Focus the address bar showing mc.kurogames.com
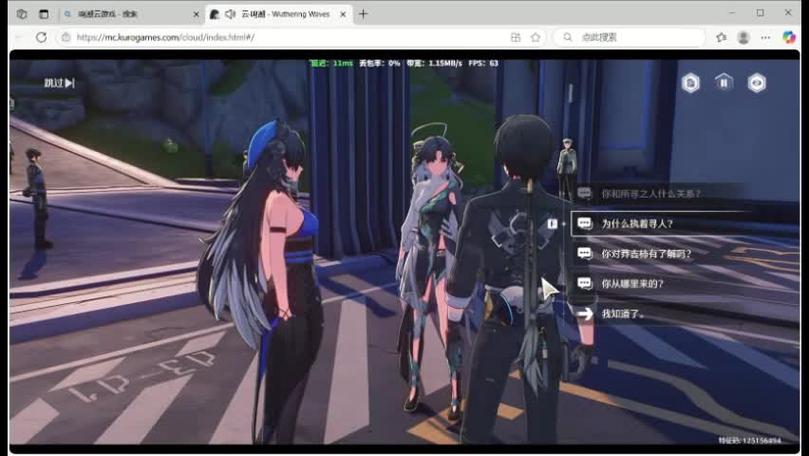 point(280,37)
